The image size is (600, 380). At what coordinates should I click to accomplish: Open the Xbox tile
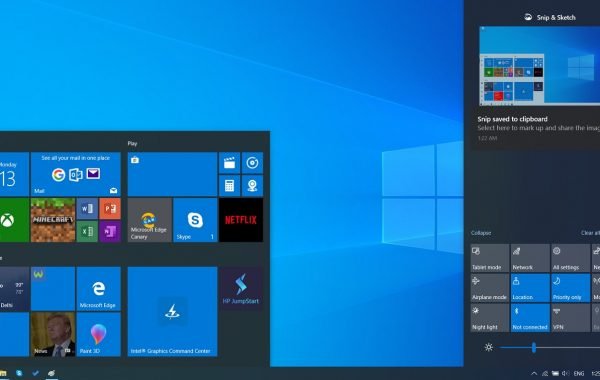click(x=14, y=220)
